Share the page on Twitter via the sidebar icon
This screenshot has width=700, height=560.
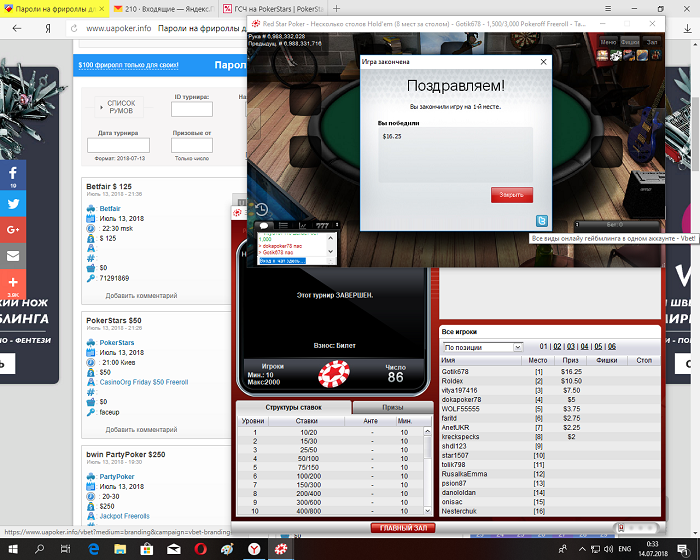click(13, 204)
